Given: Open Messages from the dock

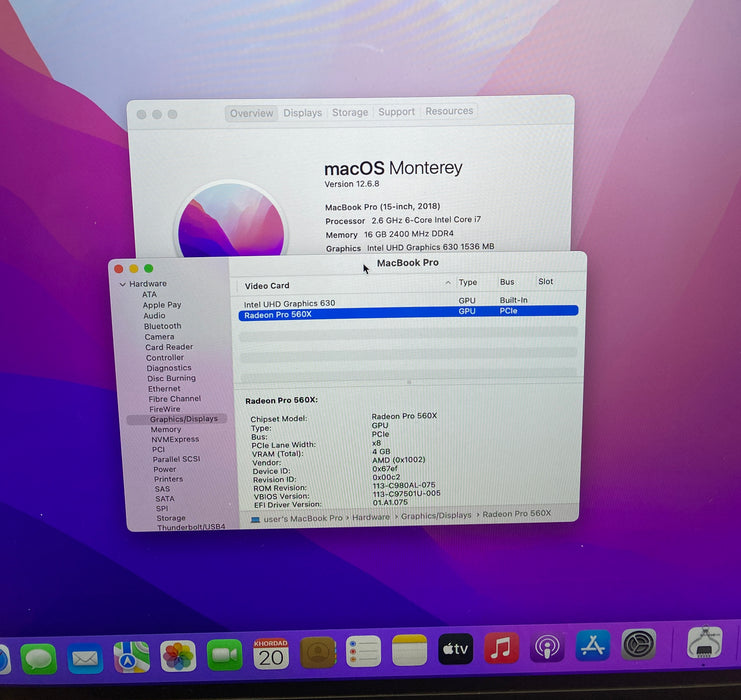Looking at the screenshot, I should 39,658.
